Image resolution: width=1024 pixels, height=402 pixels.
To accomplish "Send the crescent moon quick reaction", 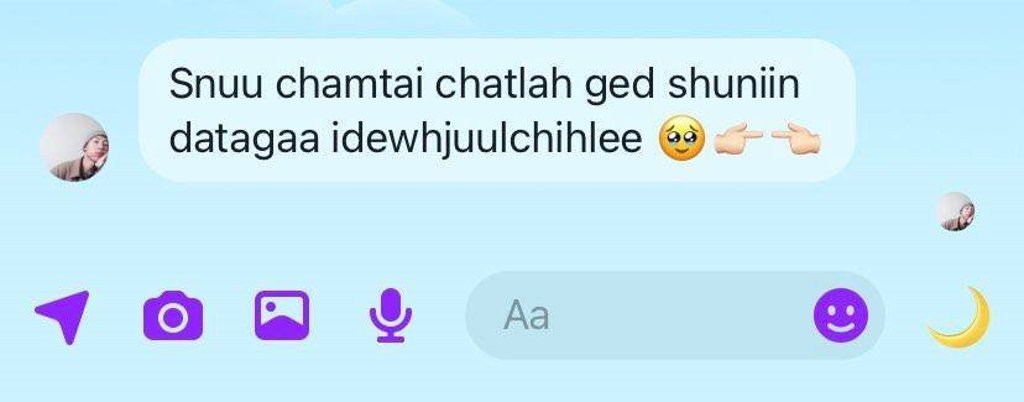I will [960, 317].
